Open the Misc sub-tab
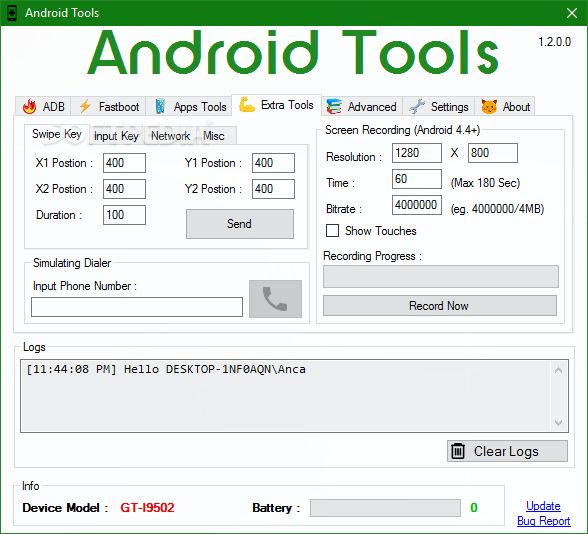This screenshot has height=534, width=588. point(214,136)
